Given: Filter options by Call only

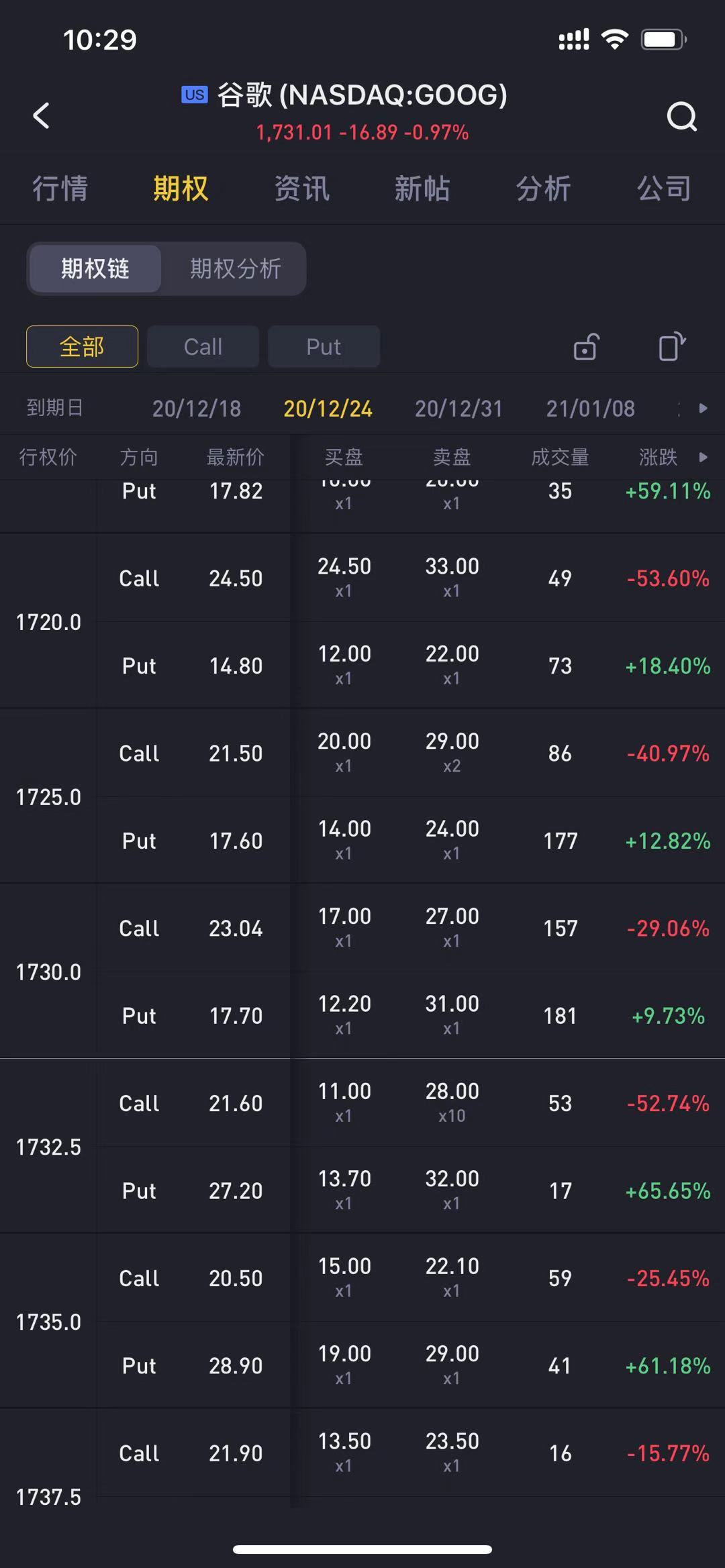Looking at the screenshot, I should pyautogui.click(x=203, y=347).
